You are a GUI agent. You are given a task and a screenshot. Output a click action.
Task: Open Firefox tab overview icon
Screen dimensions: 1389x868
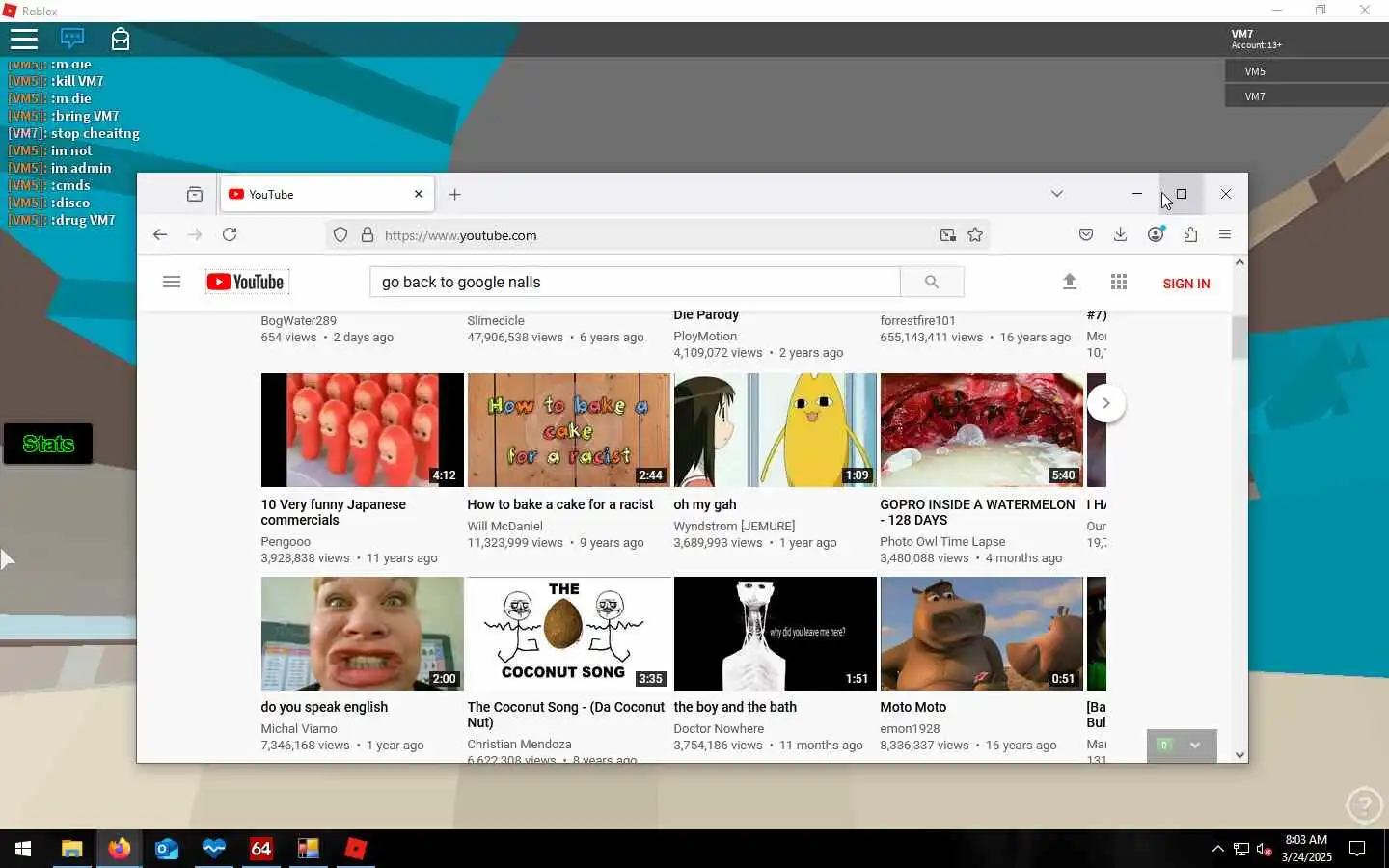point(195,194)
